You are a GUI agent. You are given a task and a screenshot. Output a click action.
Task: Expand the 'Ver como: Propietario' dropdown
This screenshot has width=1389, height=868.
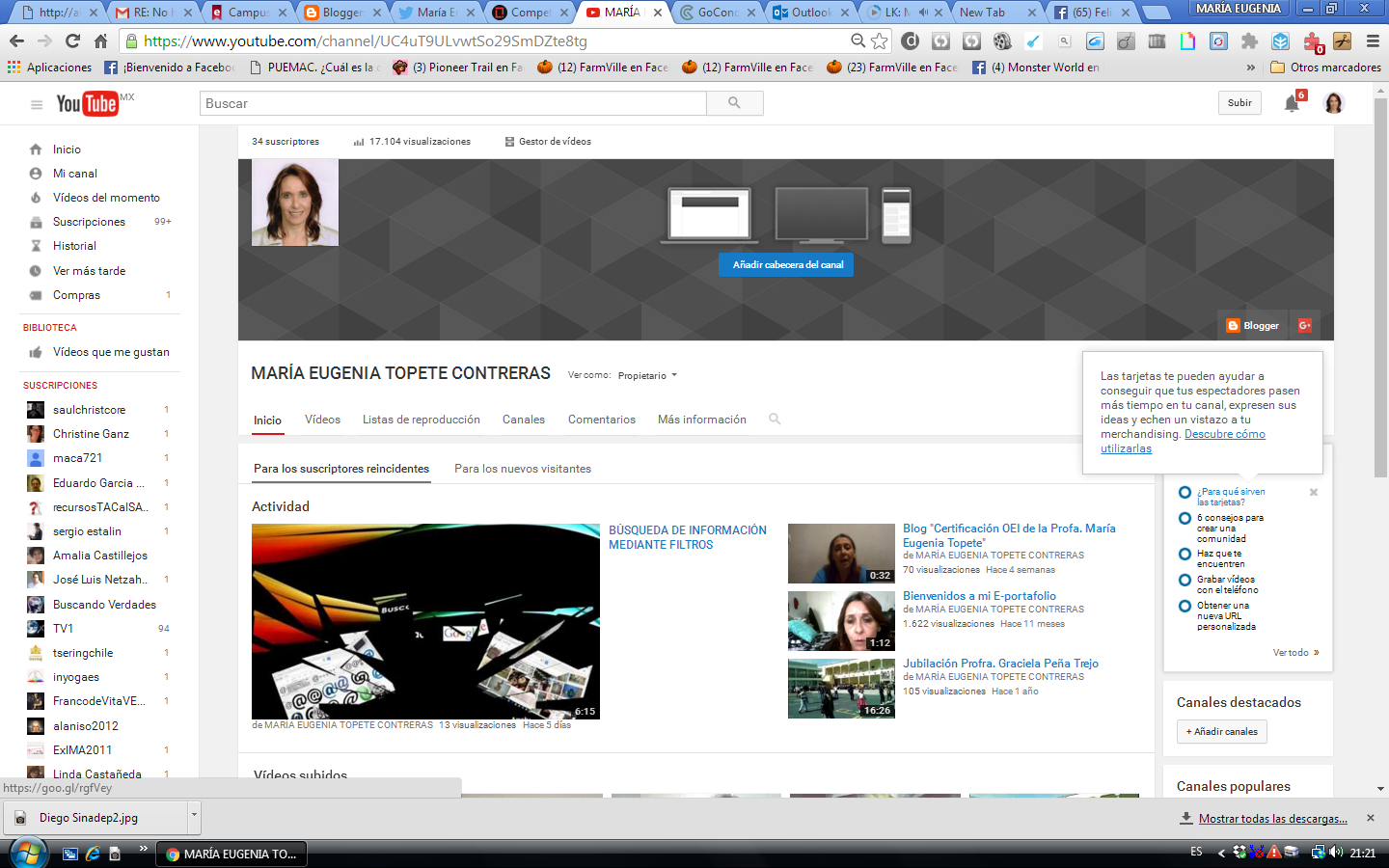pos(647,375)
